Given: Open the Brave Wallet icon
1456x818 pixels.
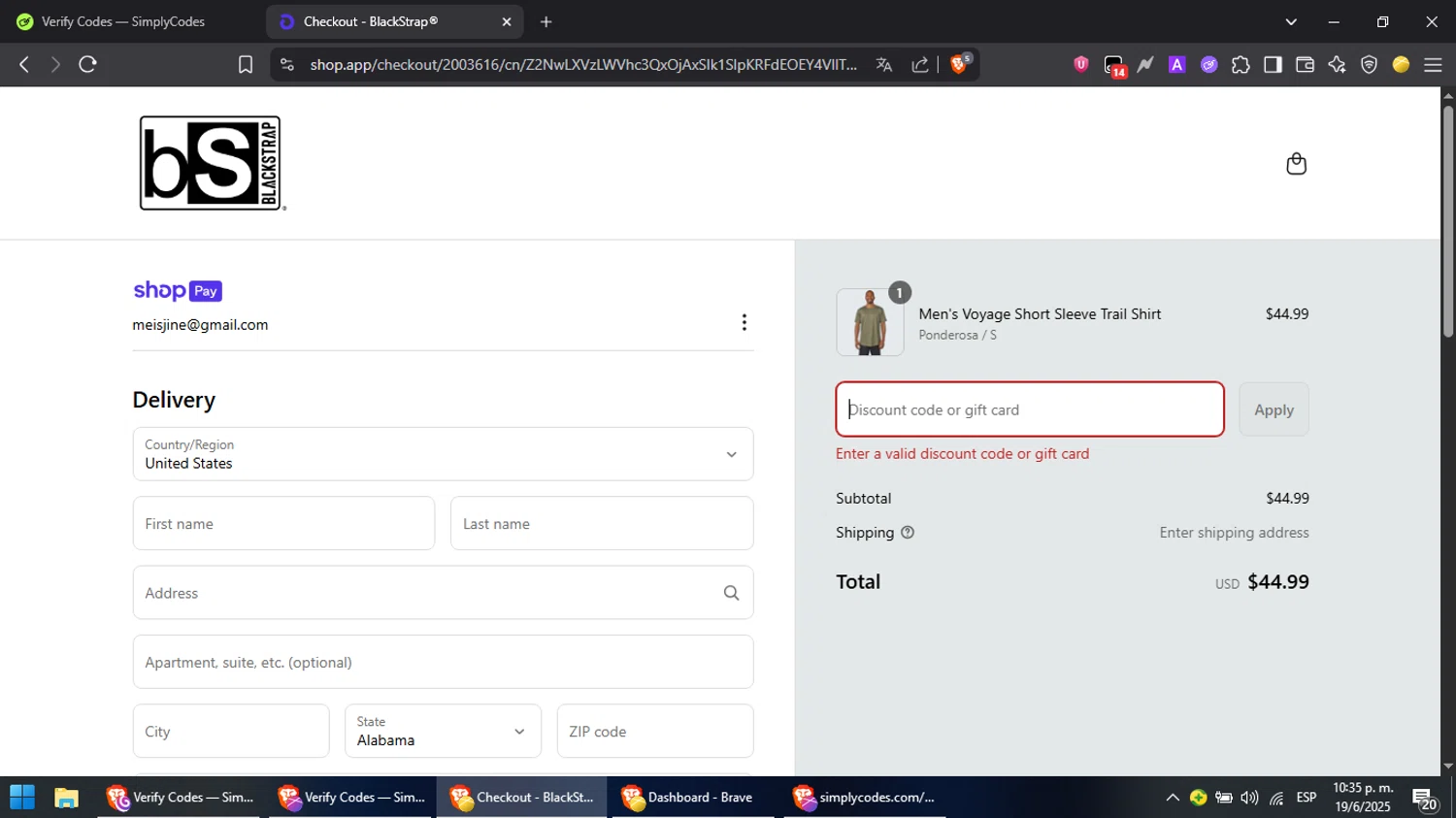Looking at the screenshot, I should 1305,64.
